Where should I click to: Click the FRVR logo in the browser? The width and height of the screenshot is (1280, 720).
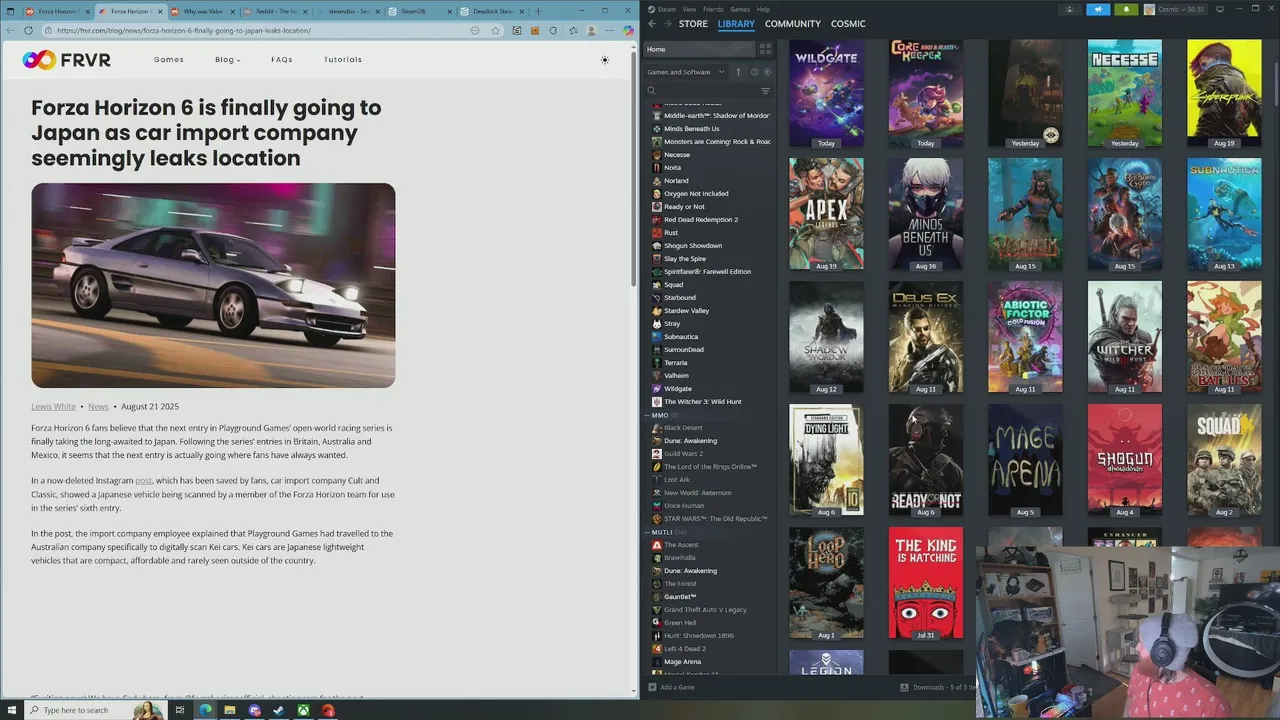tap(67, 60)
